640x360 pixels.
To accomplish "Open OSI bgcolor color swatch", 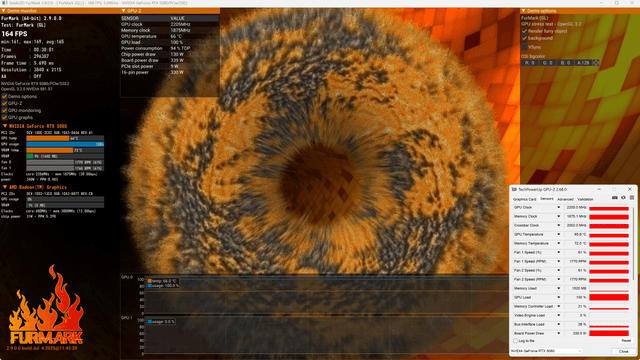I will (x=596, y=63).
